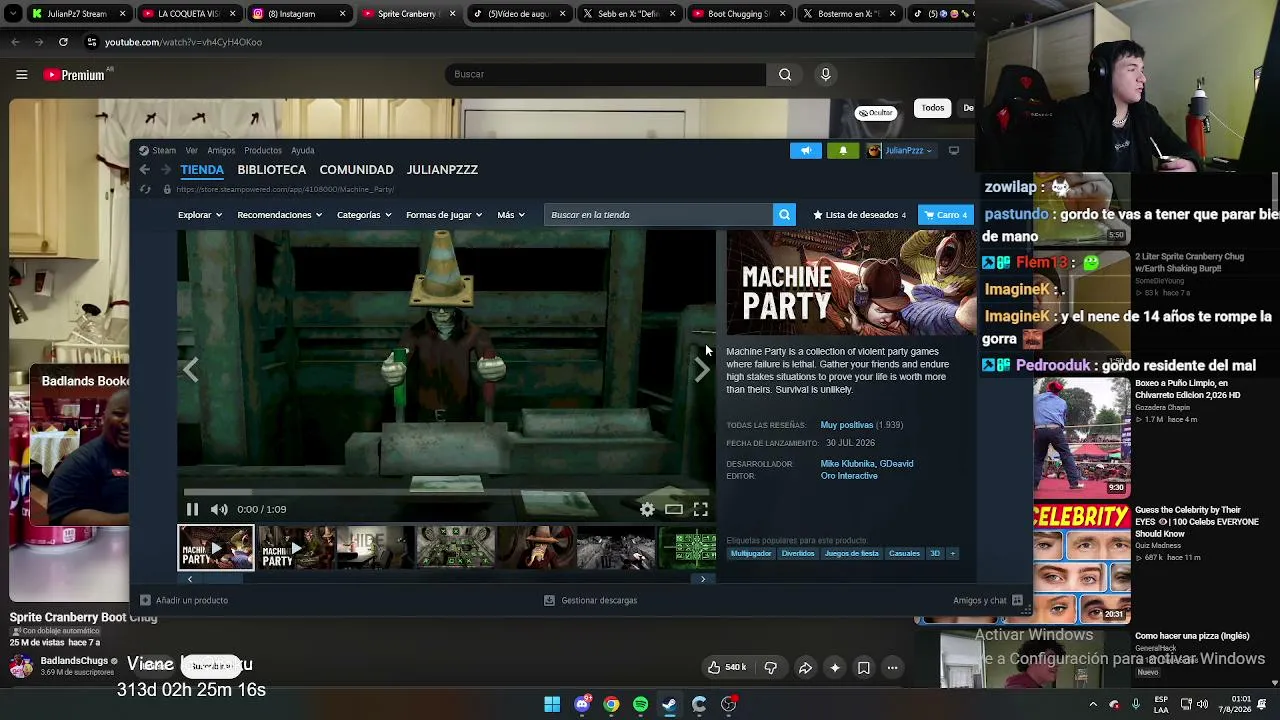The width and height of the screenshot is (1280, 720).
Task: Open Steam notifications bell
Action: tap(842, 151)
